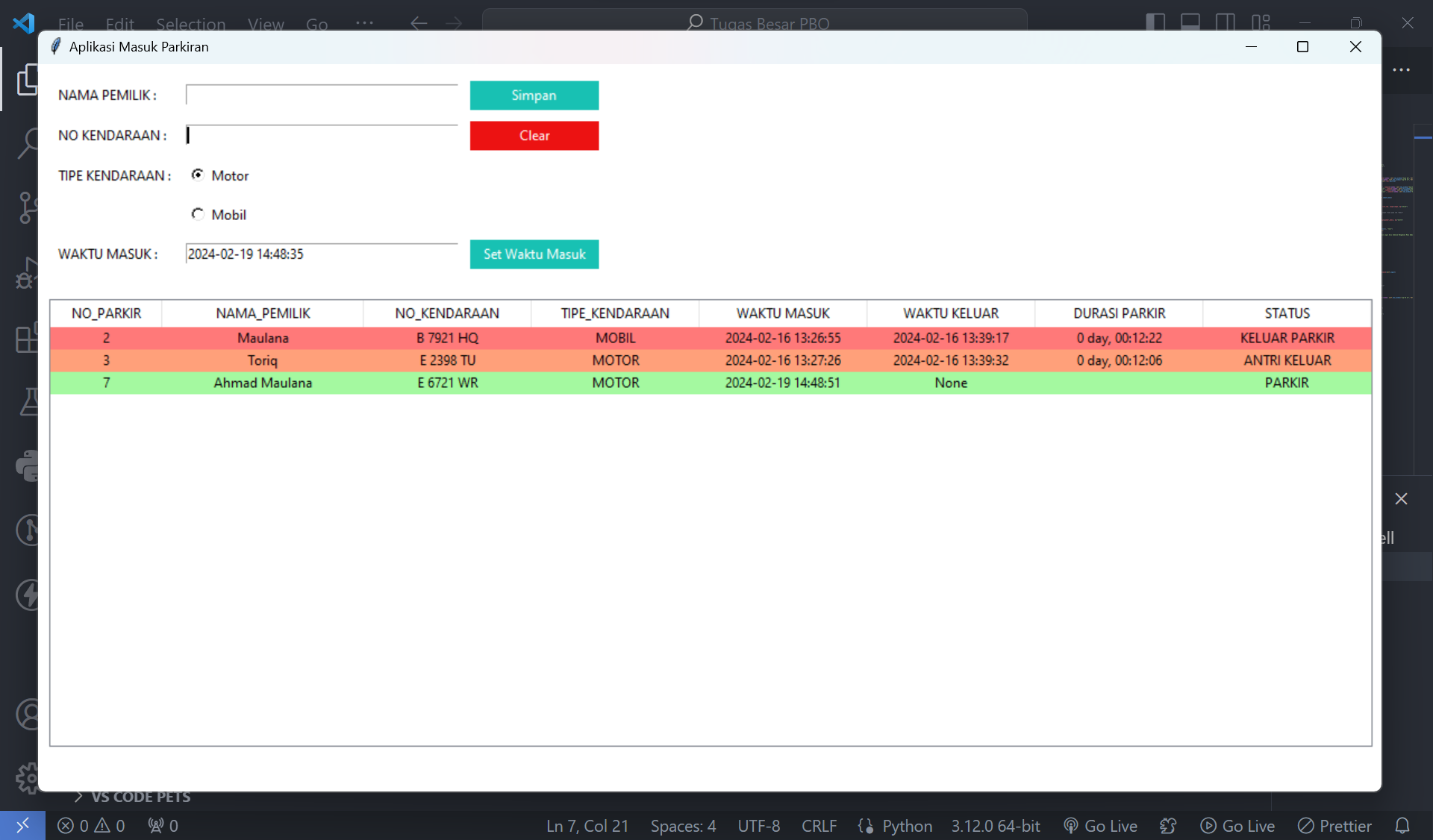Click the Simpan button
1433x840 pixels.
(534, 95)
